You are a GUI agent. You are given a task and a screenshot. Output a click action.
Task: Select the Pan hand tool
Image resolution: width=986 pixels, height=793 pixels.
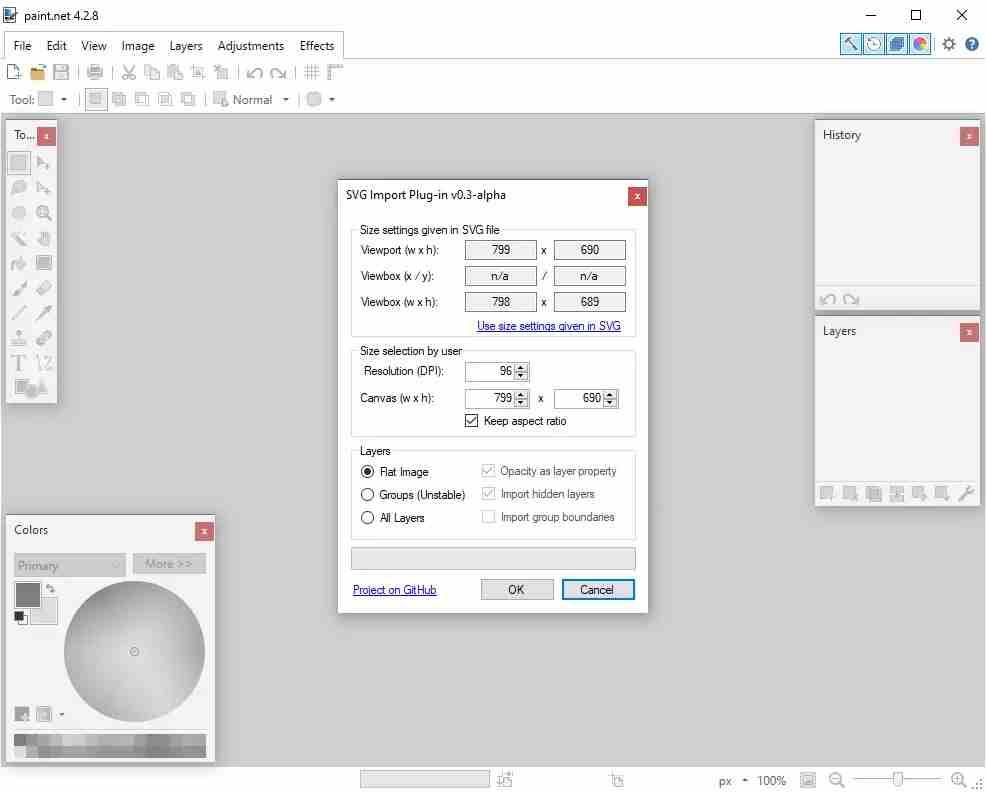click(43, 238)
